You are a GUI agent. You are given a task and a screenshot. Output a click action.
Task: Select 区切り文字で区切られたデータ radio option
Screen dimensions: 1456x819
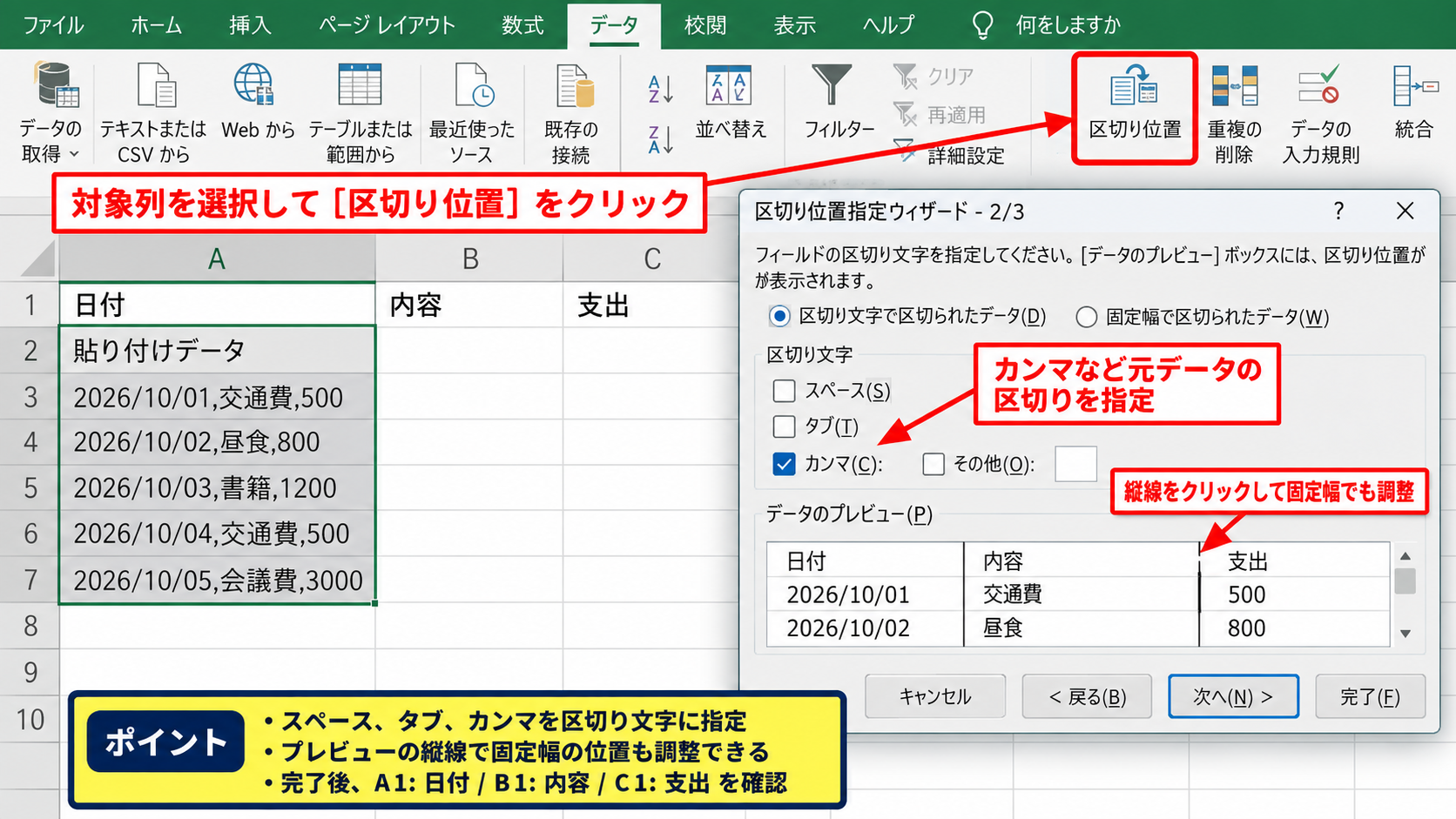(x=779, y=316)
